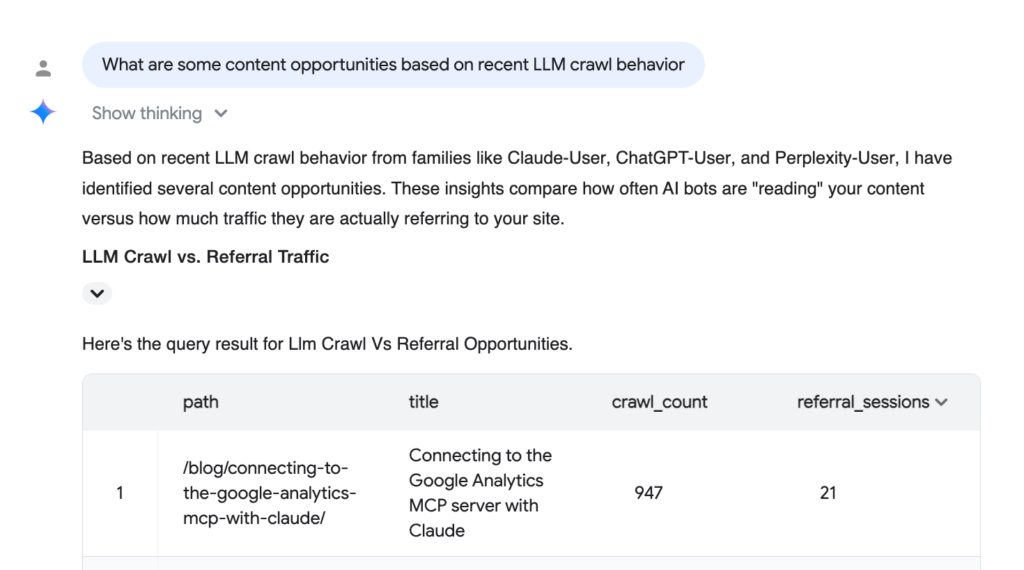
Task: Click the LLM Crawl vs. Referral Traffic heading
Action: click(x=206, y=257)
